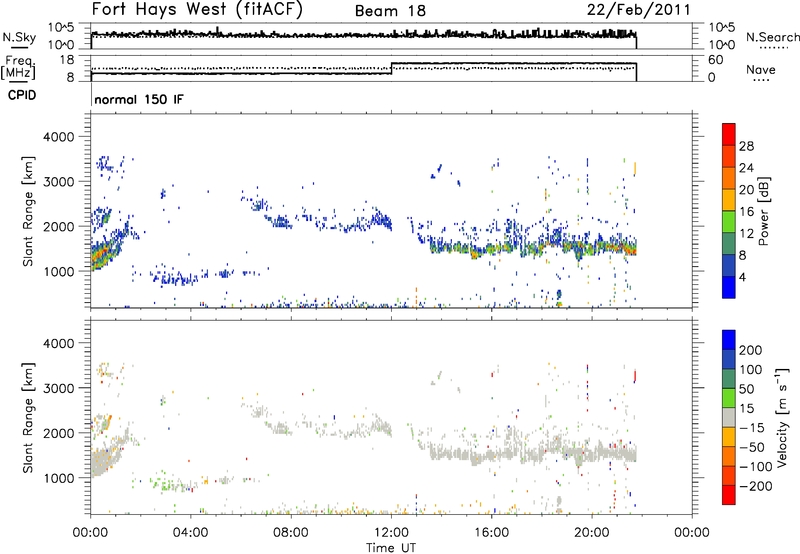The width and height of the screenshot is (800, 554).
Task: Click the 'normal 150 IF' mode text
Action: (139, 99)
